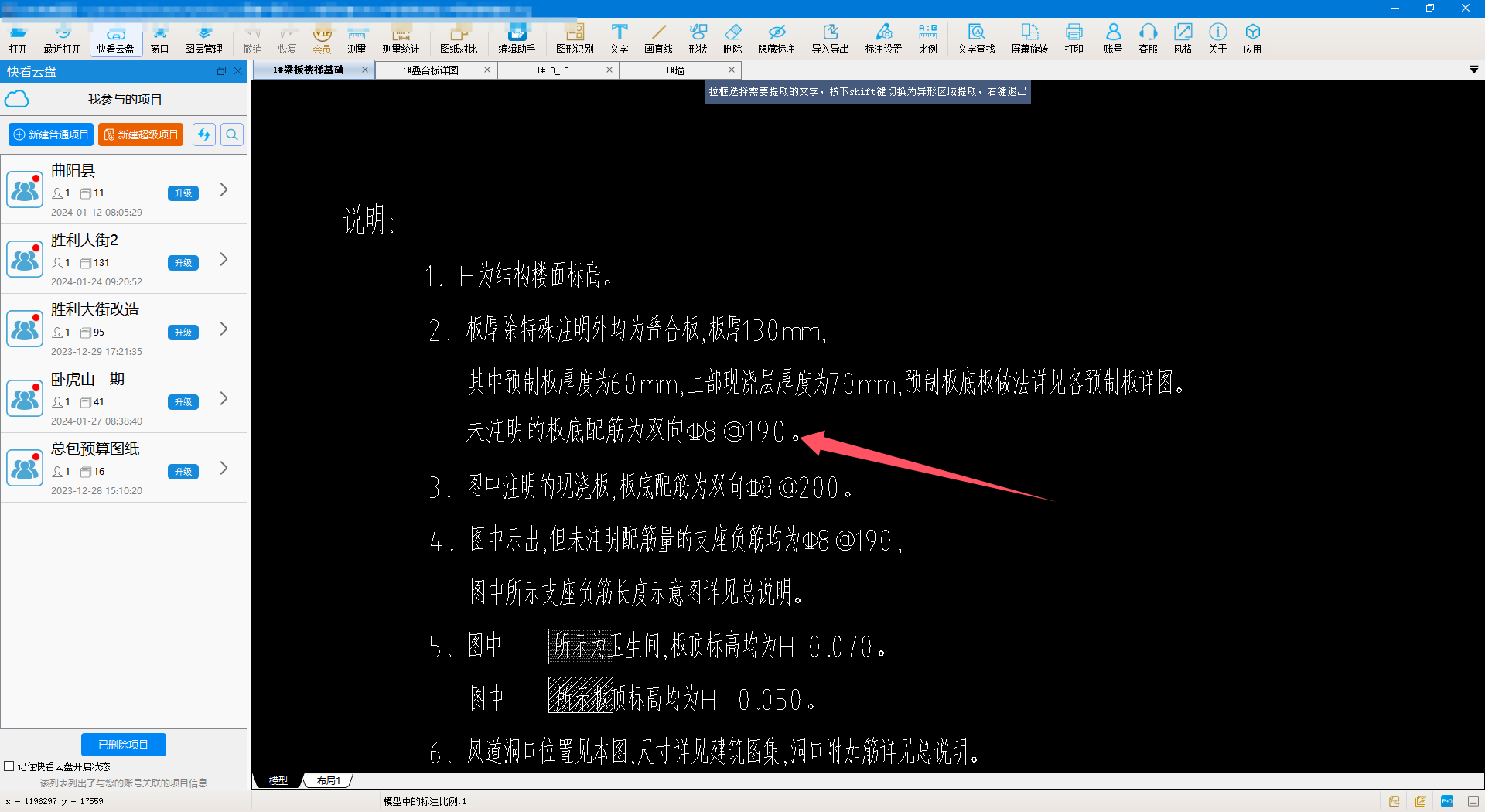Viewport: 1485px width, 812px height.
Task: Open 测量统计 measurement statistics
Action: coord(401,39)
